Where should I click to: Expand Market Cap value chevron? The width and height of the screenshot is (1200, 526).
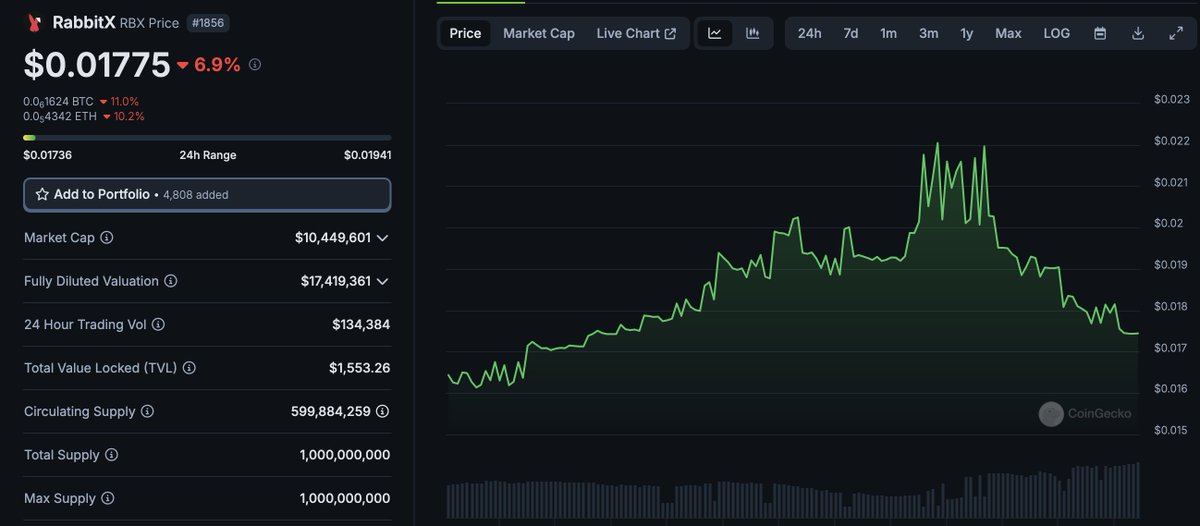pyautogui.click(x=383, y=238)
